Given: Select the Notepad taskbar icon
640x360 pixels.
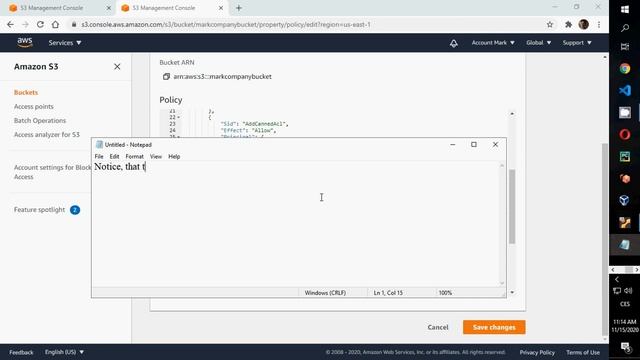Looking at the screenshot, I should click(624, 244).
